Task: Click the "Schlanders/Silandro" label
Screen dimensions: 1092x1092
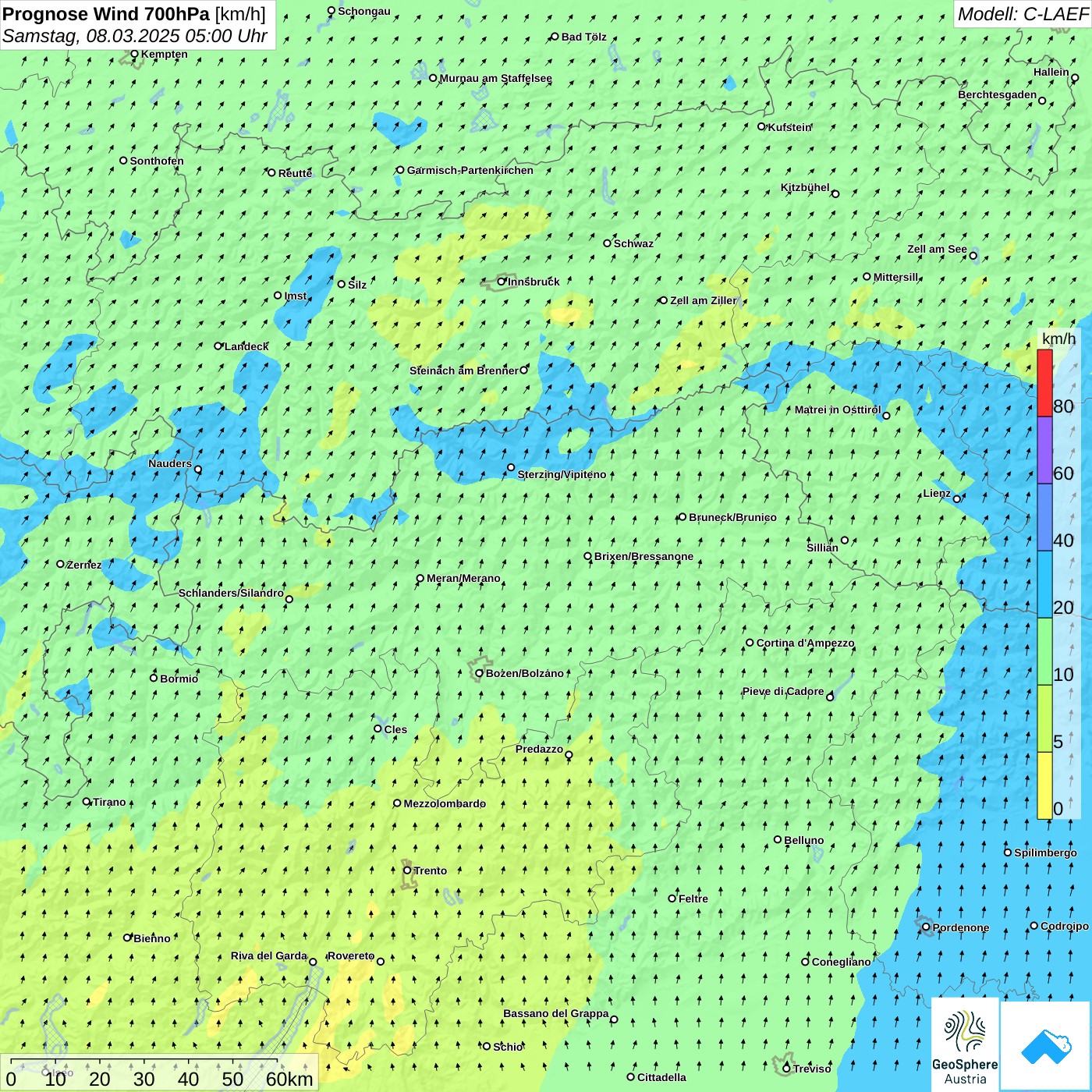Action: 231,593
